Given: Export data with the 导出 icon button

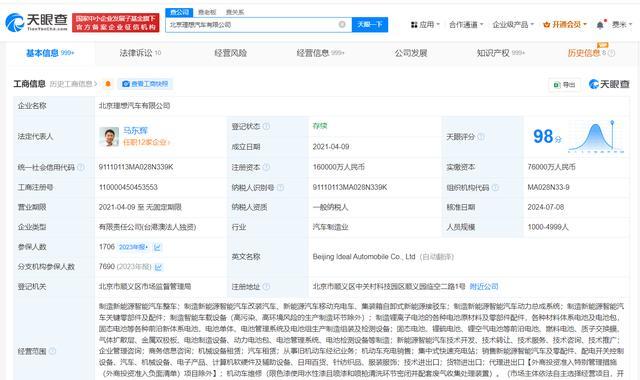Looking at the screenshot, I should pos(564,84).
